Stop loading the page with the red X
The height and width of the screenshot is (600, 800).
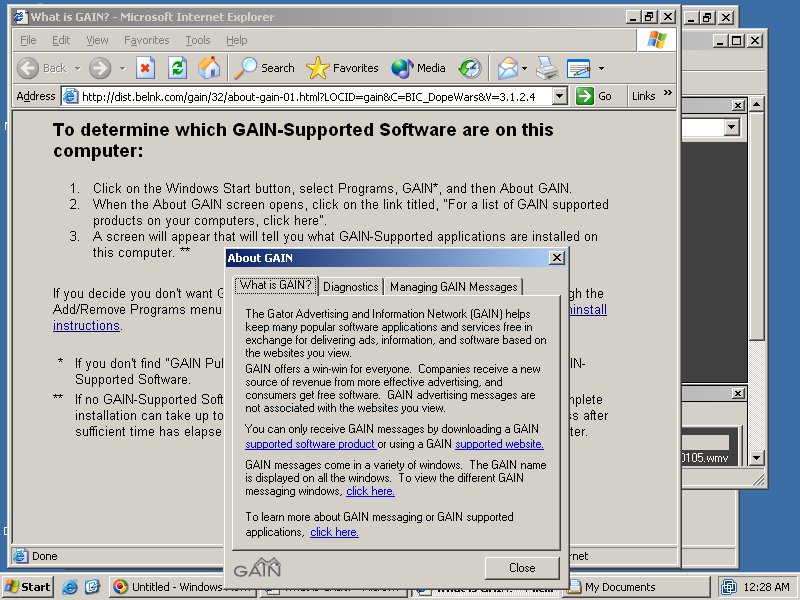coord(145,68)
